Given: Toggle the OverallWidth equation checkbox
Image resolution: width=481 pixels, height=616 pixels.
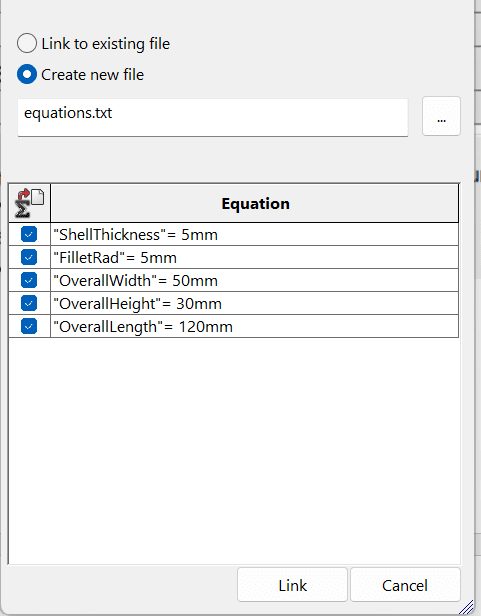Looking at the screenshot, I should 29,280.
